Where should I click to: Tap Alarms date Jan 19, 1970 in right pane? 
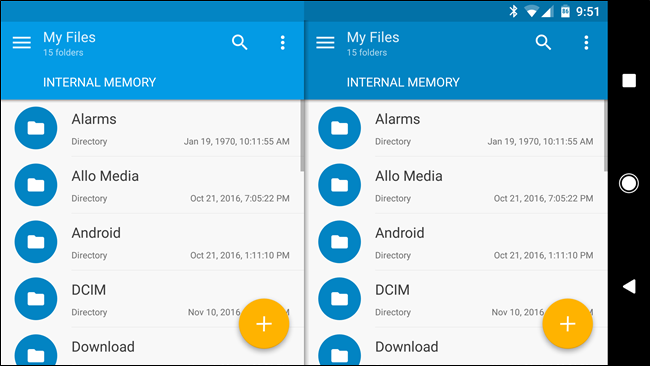(x=540, y=141)
